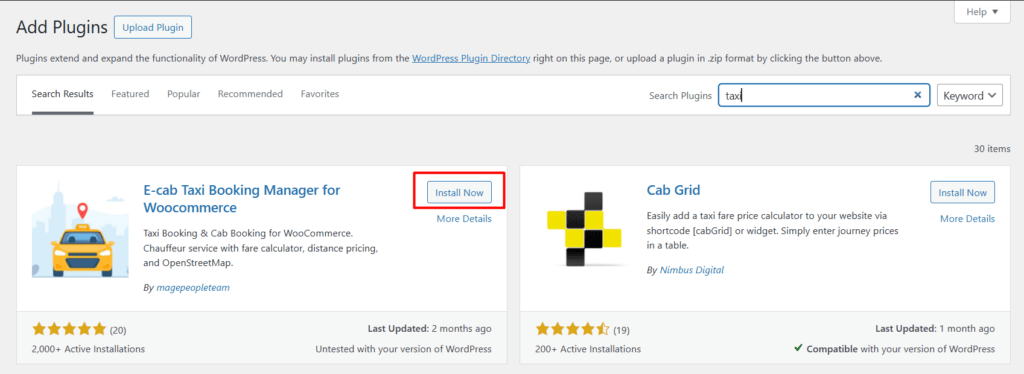Click the Cab Grid checkered logo thumbnail

(584, 229)
